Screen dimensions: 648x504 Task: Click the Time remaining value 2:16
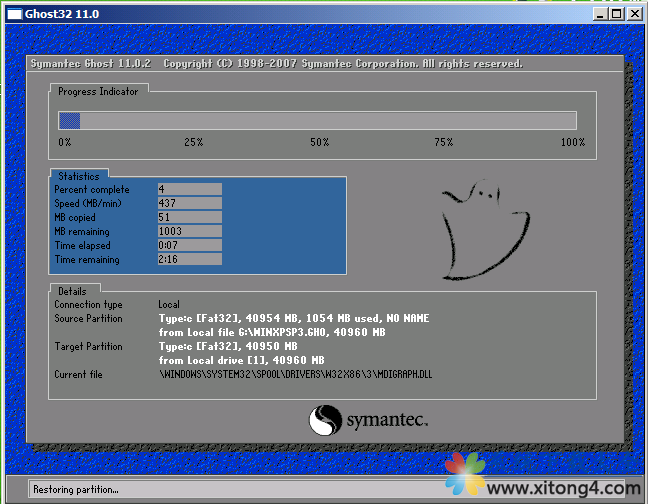[190, 259]
